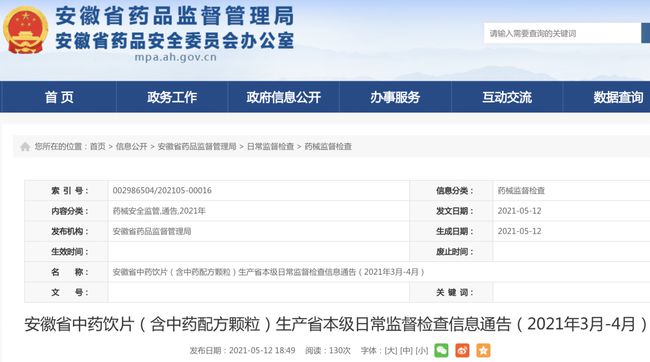This screenshot has height=362, width=650.
Task: Open the 政务工作 navigation tab
Action: (x=172, y=97)
